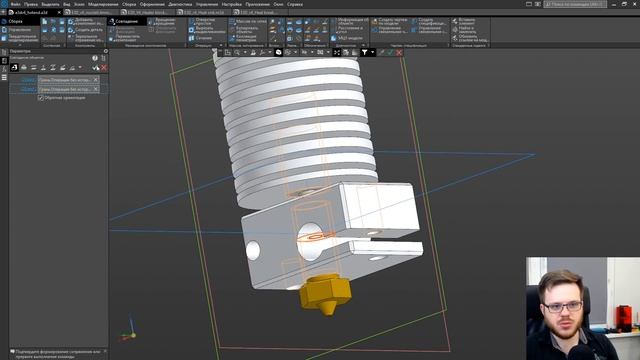Click the Вырезать выдавливанием command
640x360 pixels.
tap(207, 30)
